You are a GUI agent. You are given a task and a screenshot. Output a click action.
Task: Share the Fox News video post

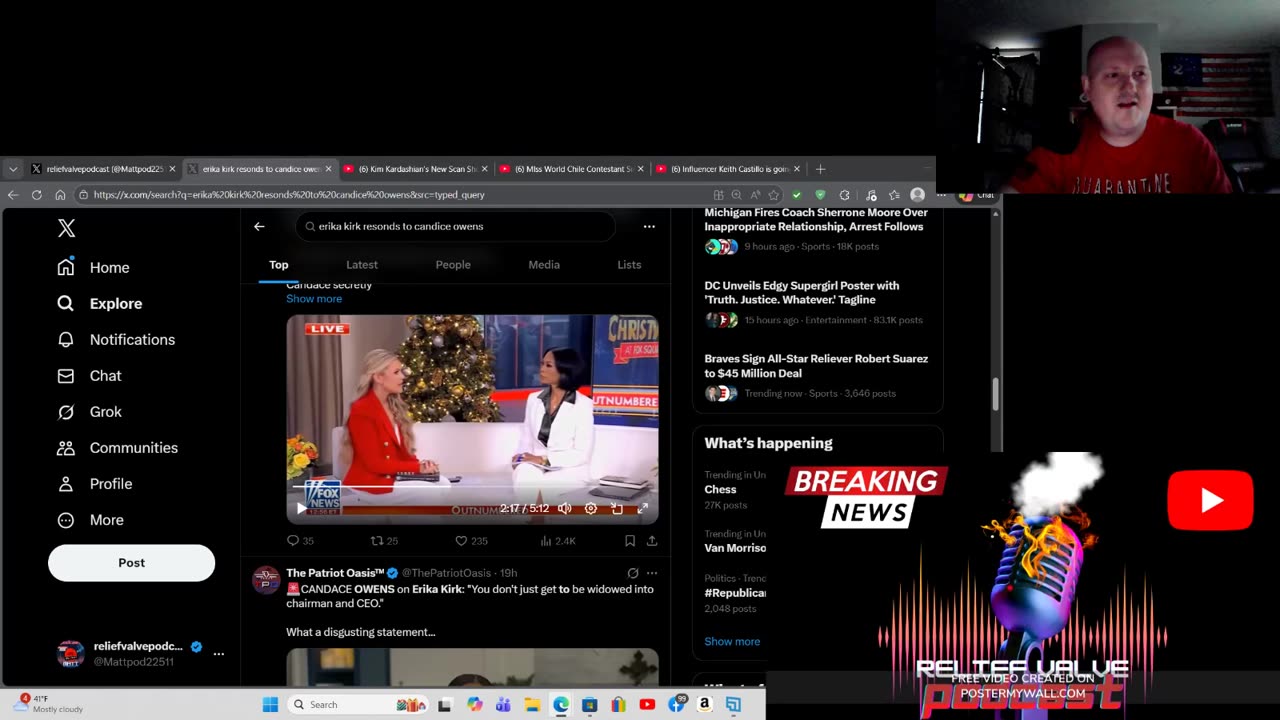point(652,540)
